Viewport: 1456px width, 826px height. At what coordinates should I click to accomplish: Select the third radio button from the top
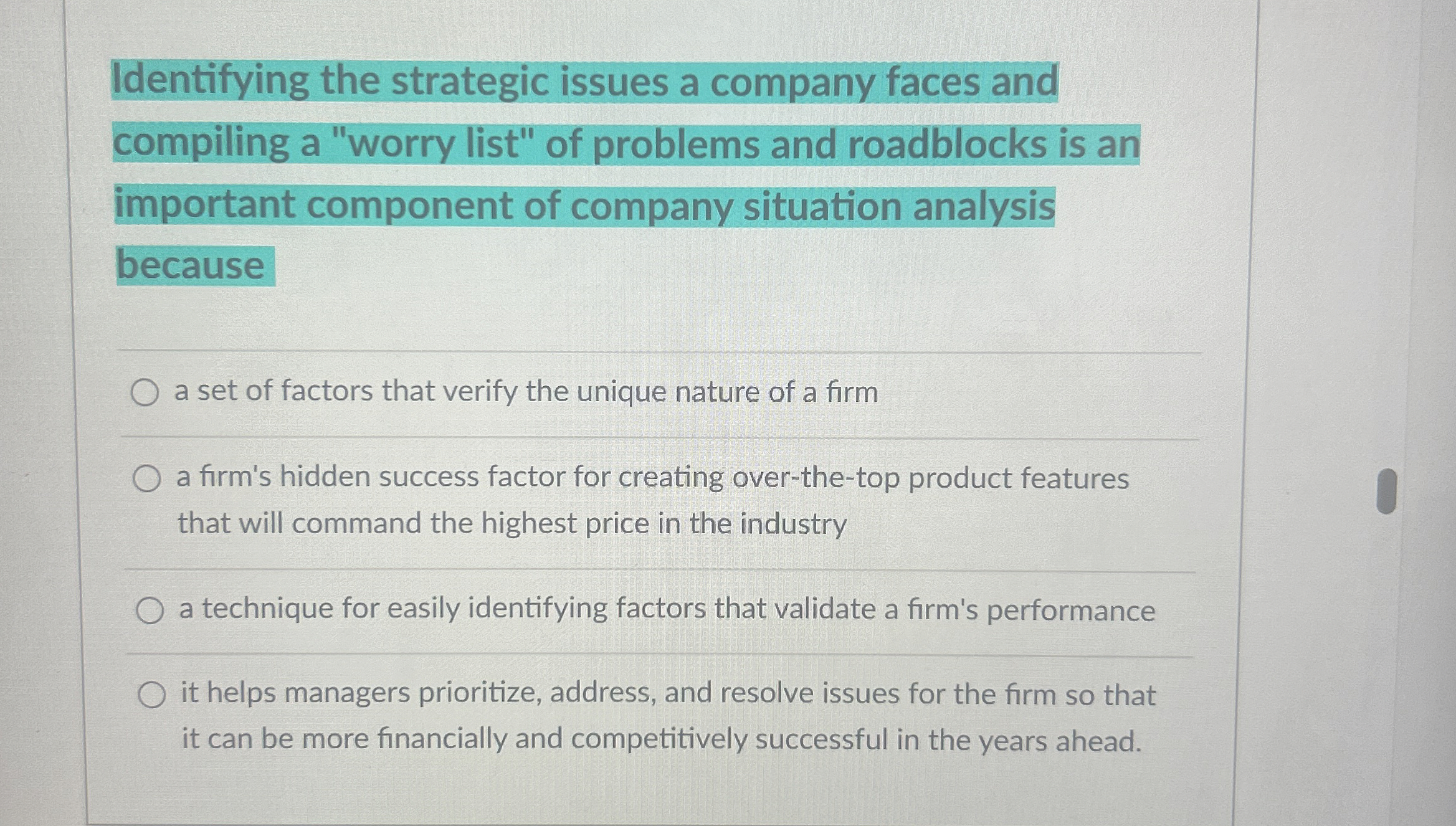tap(151, 610)
